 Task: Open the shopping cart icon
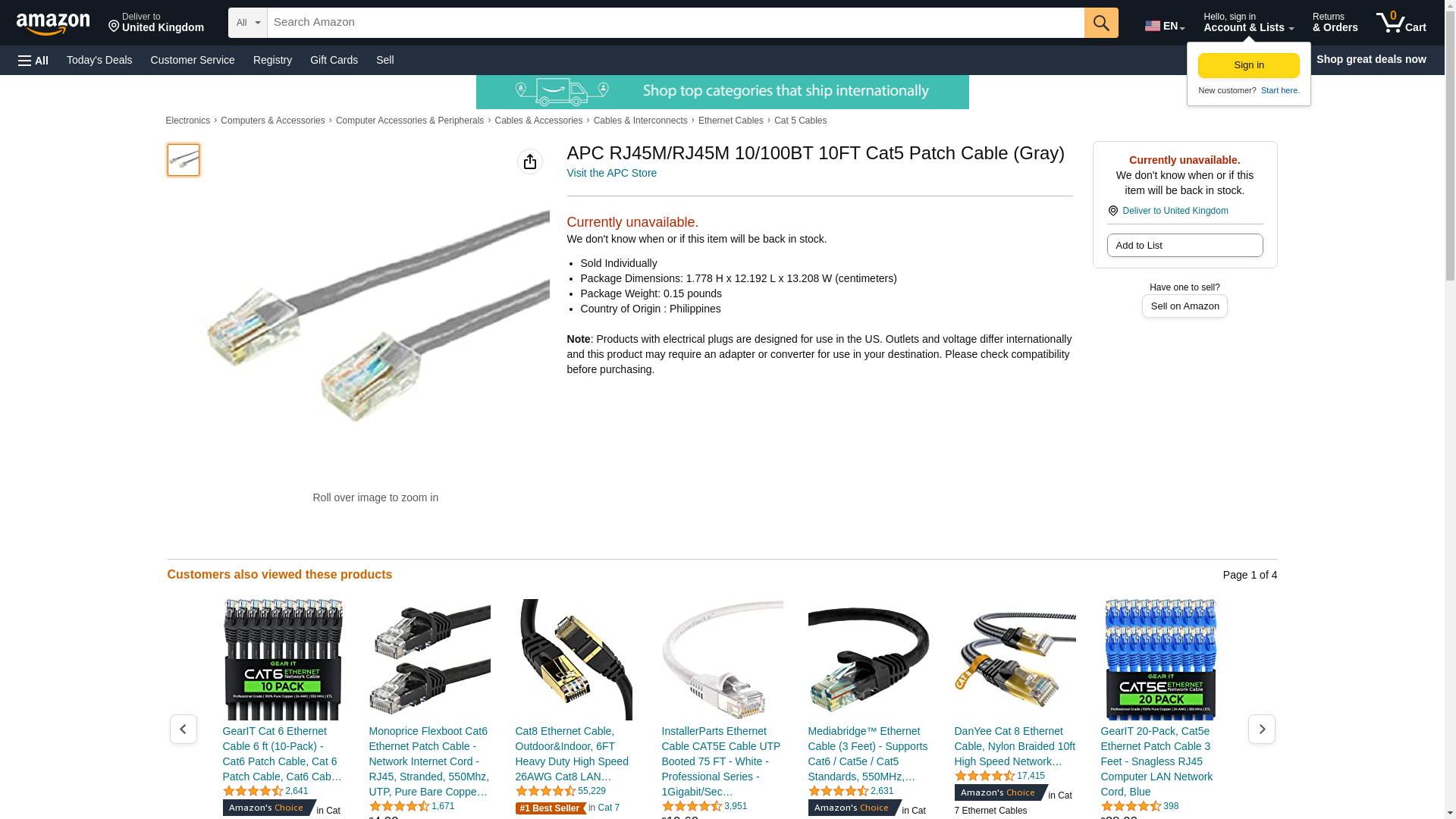1401,23
